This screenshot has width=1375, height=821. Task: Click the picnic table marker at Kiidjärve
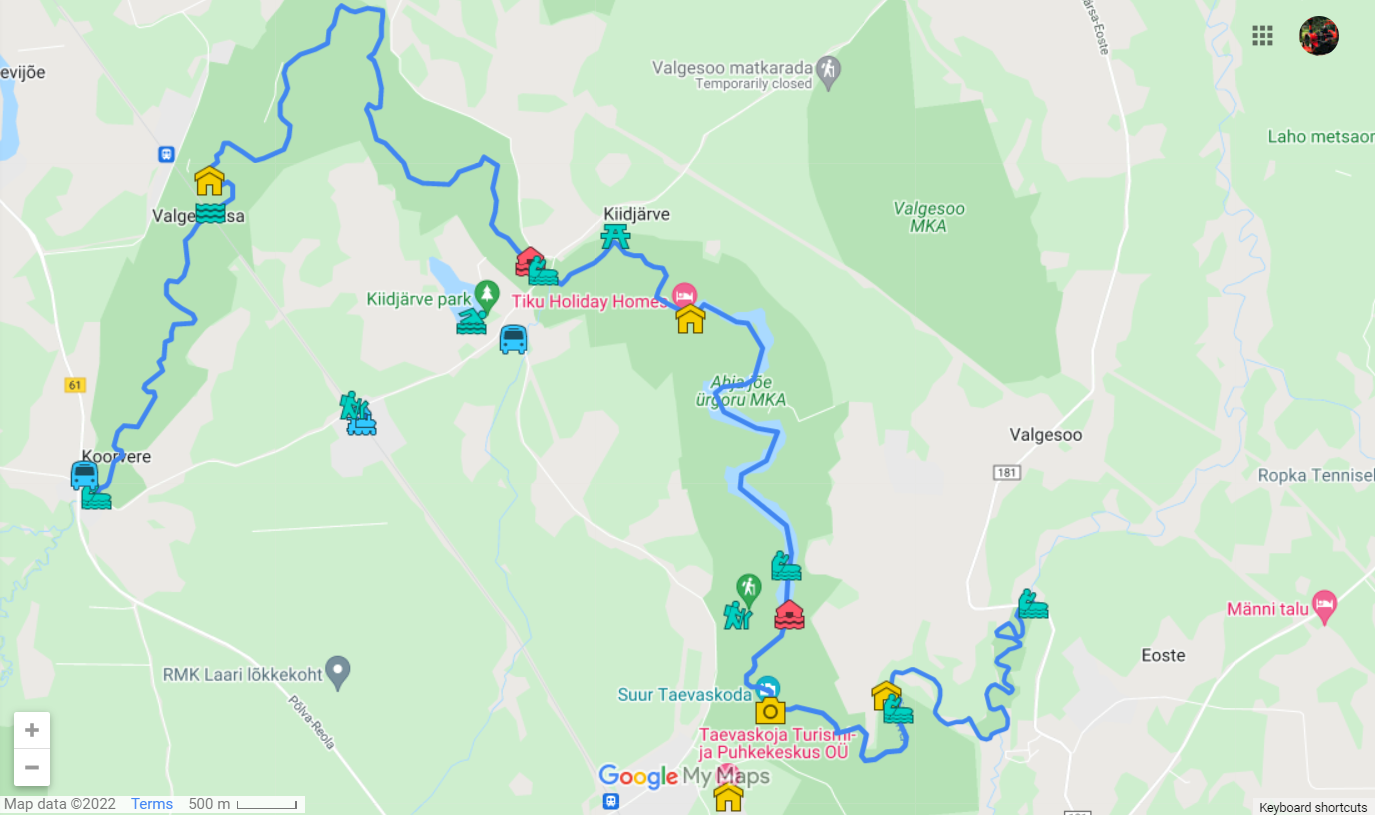(615, 237)
